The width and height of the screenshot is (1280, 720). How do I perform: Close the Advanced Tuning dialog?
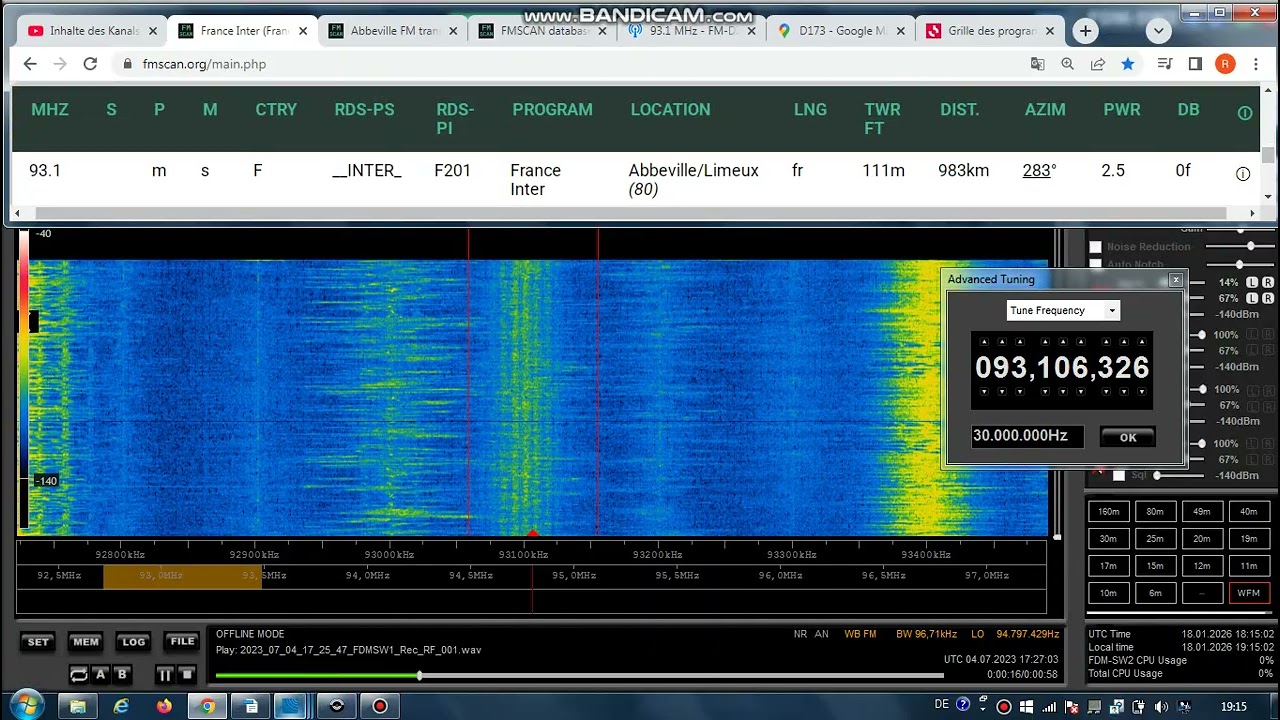pos(1176,280)
